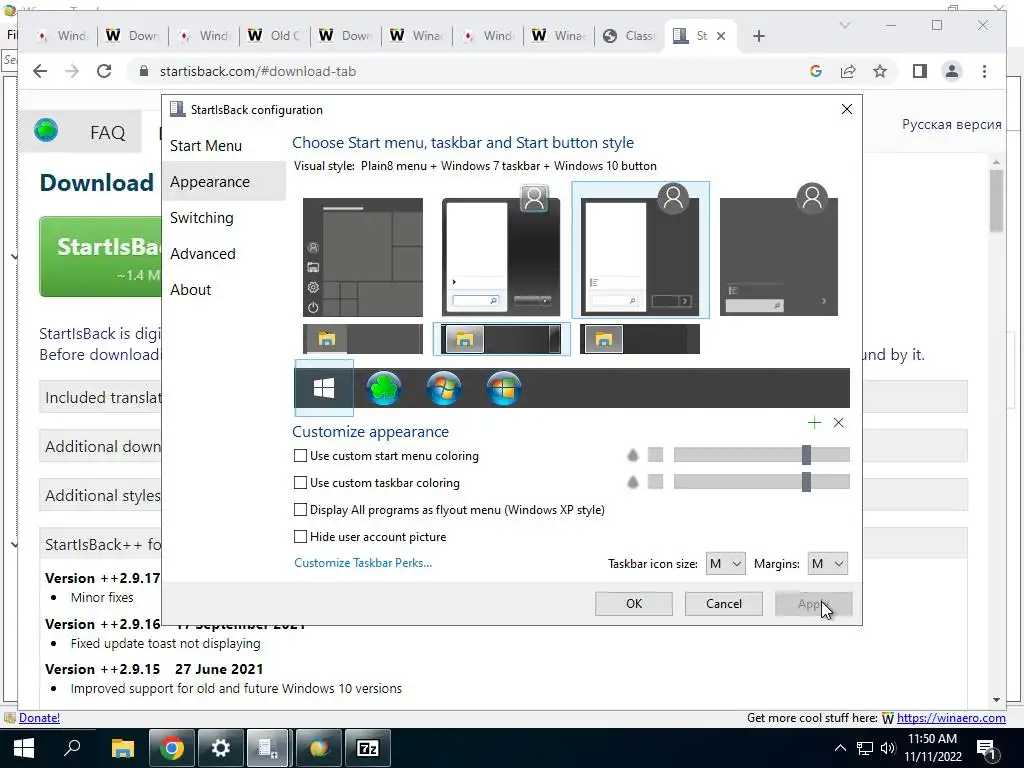Open 7-Zip from taskbar

click(x=368, y=748)
